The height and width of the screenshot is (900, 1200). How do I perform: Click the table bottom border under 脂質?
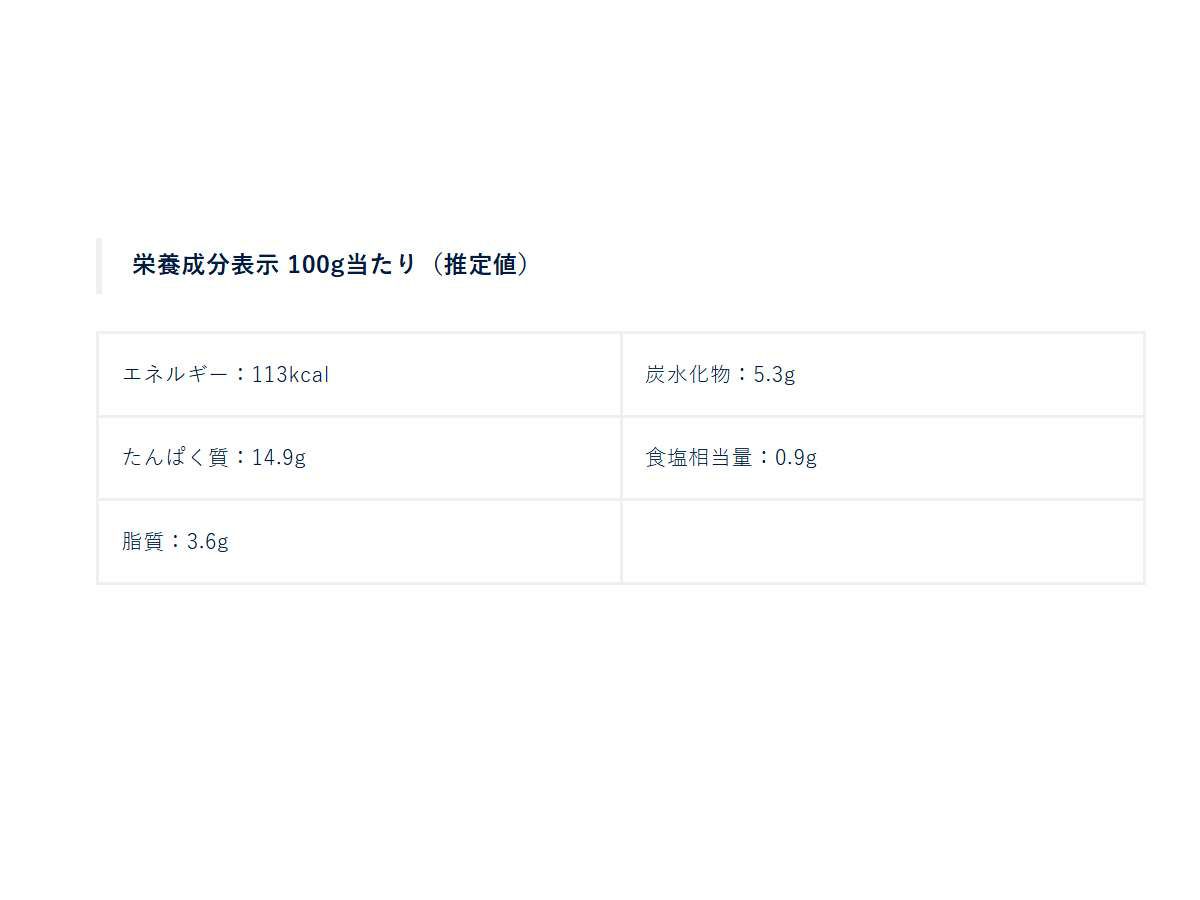coord(359,583)
